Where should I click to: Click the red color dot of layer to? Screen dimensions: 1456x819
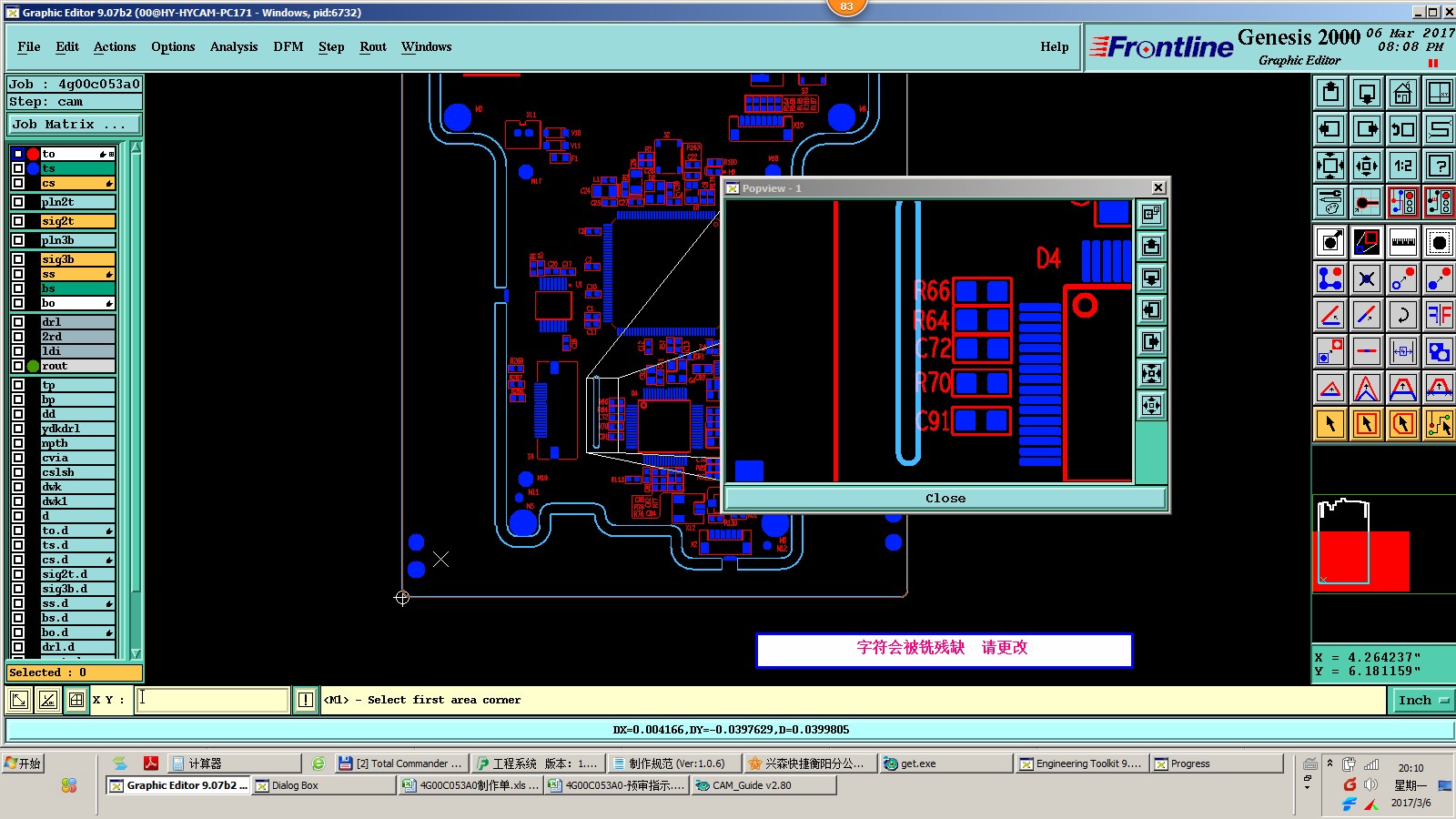pyautogui.click(x=34, y=154)
